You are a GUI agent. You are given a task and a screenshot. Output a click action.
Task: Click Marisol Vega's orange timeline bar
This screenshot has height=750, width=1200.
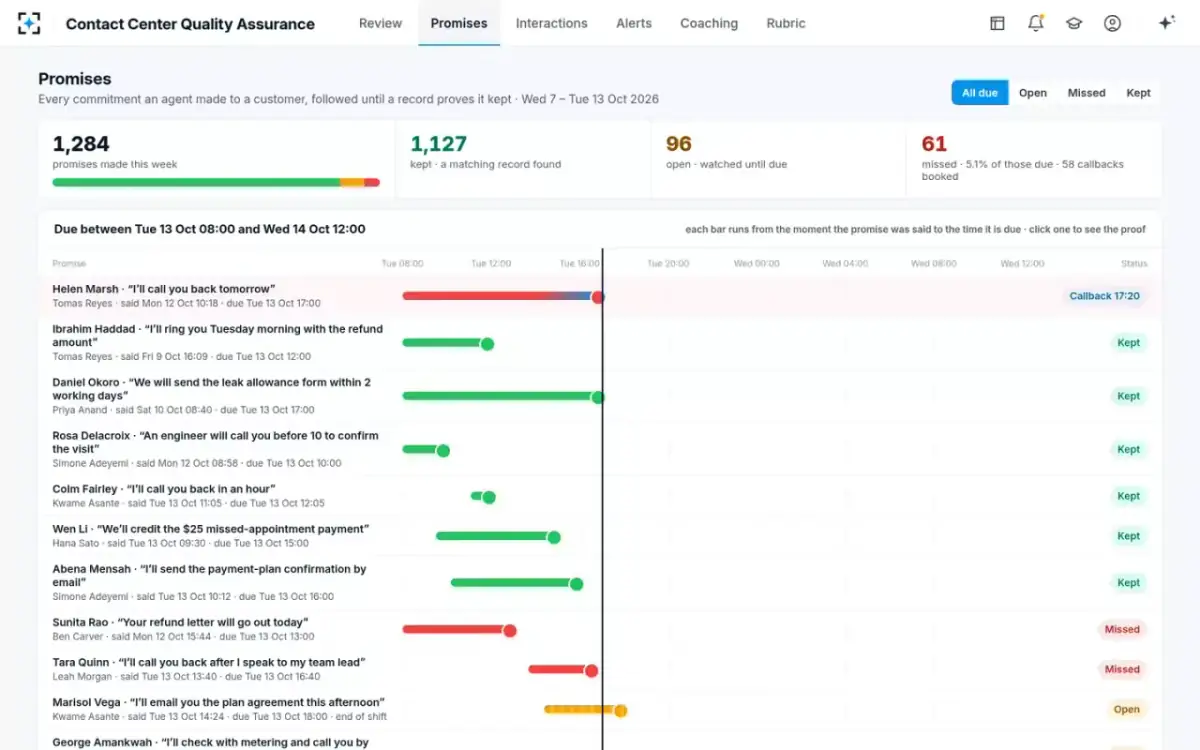tap(585, 710)
